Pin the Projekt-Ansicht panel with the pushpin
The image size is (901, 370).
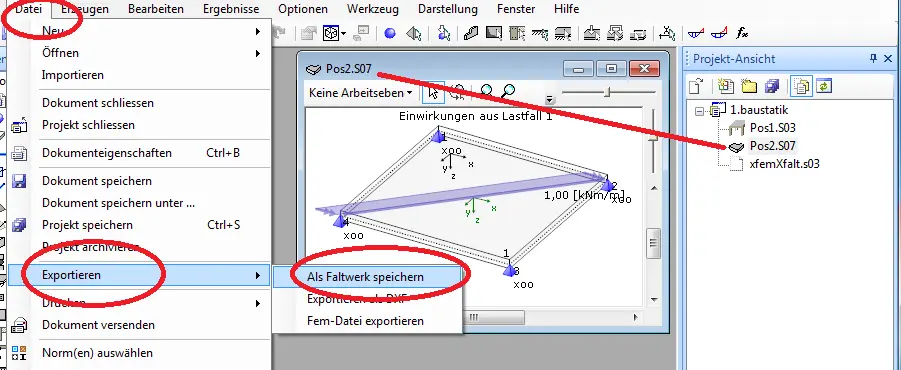click(873, 58)
